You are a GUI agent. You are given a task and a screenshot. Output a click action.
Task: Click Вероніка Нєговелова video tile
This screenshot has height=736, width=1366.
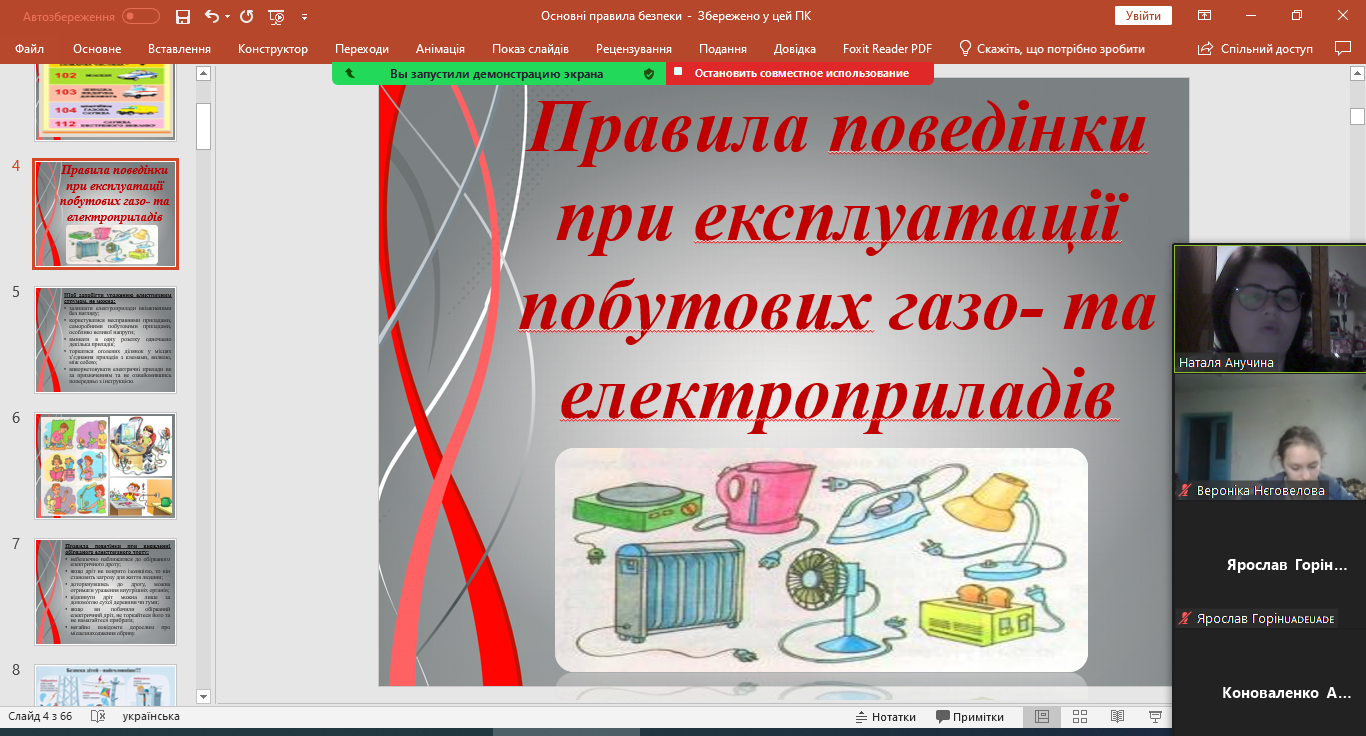[x=1270, y=437]
